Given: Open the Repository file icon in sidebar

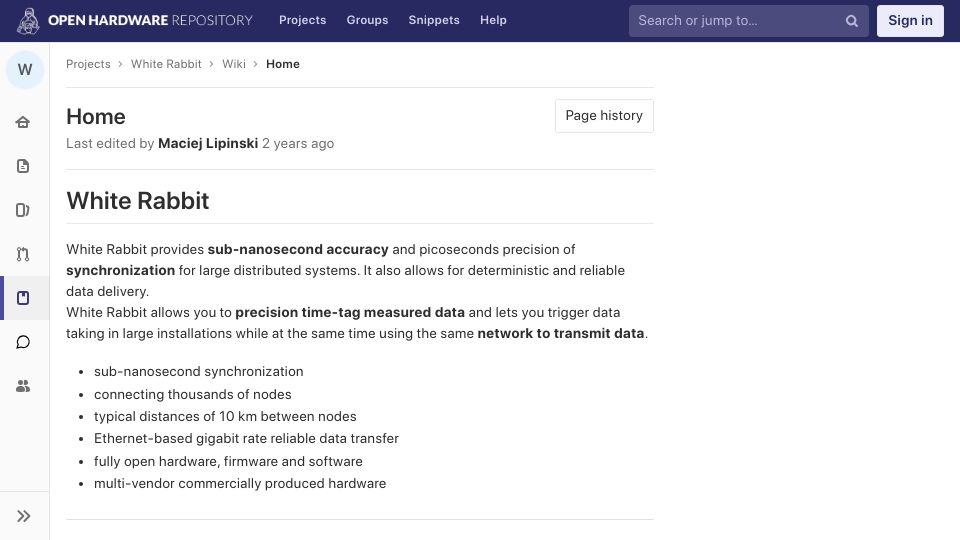Looking at the screenshot, I should coord(23,166).
